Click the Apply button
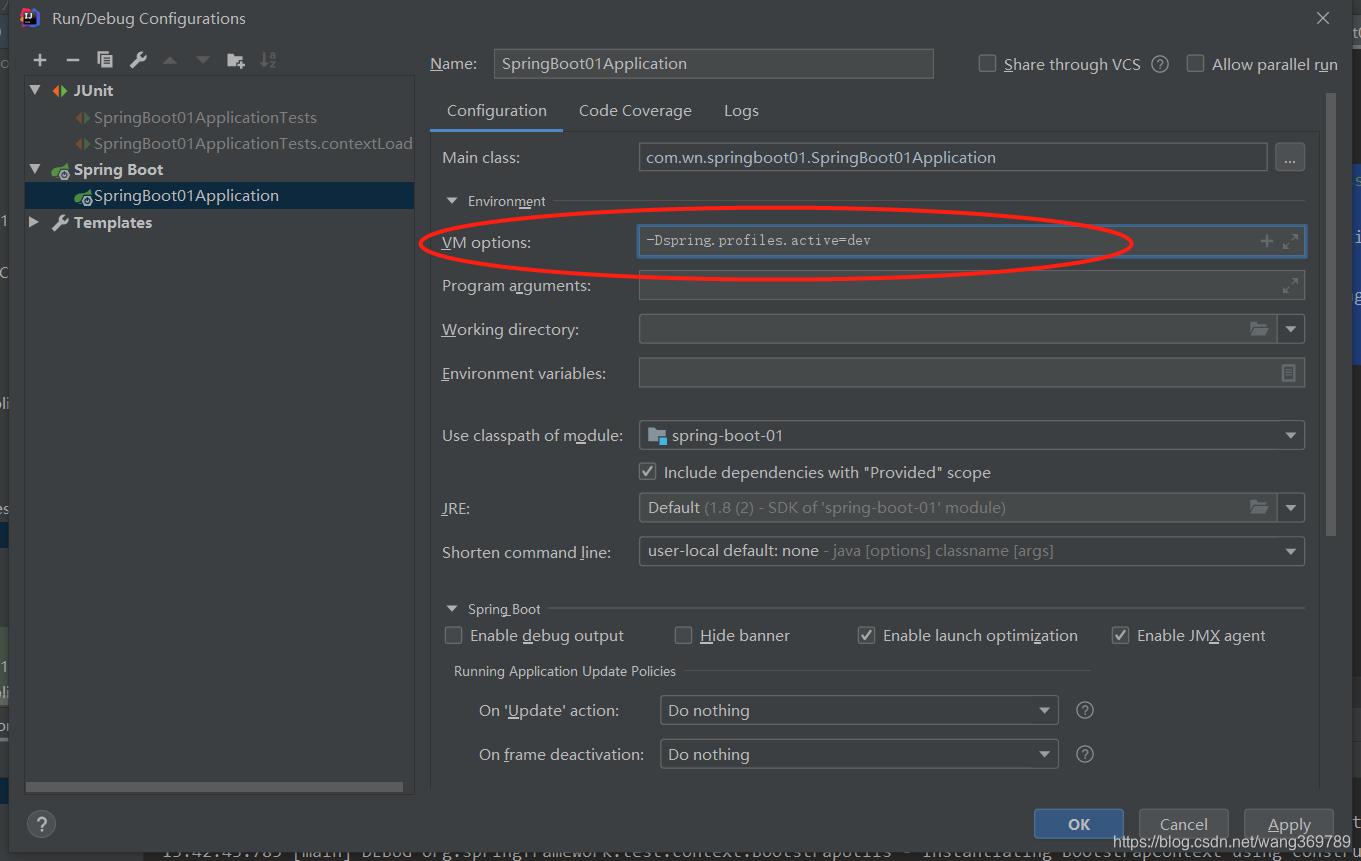Image resolution: width=1361 pixels, height=861 pixels. [1289, 824]
